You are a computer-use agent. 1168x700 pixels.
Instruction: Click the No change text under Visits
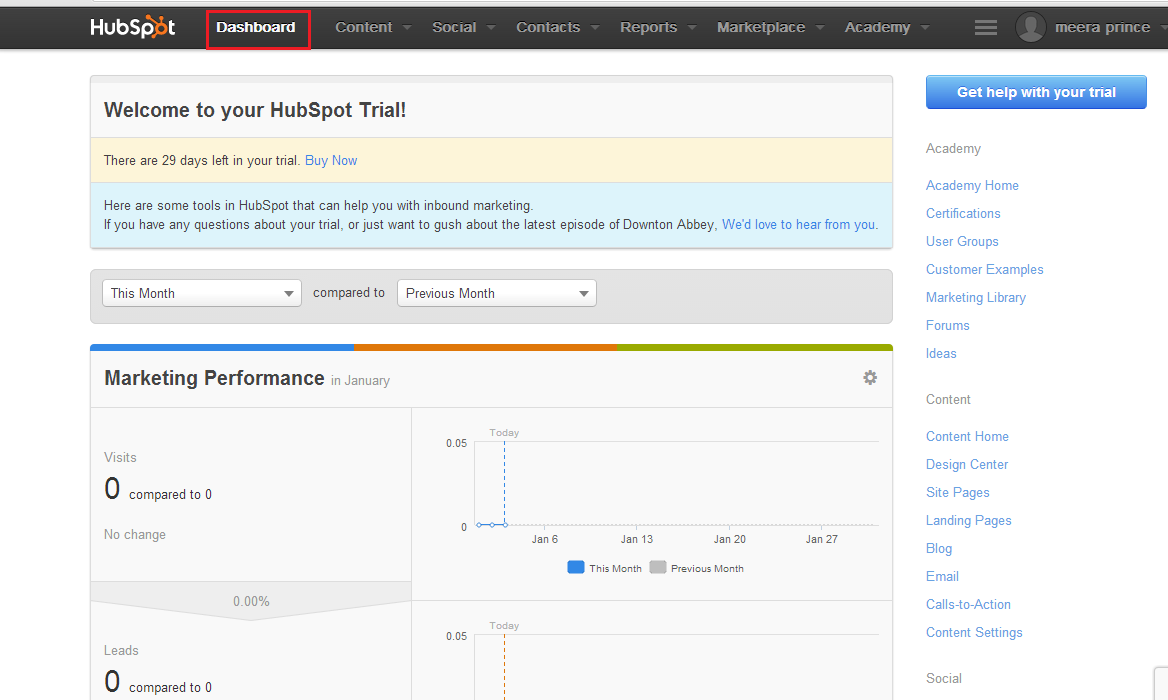(x=135, y=535)
